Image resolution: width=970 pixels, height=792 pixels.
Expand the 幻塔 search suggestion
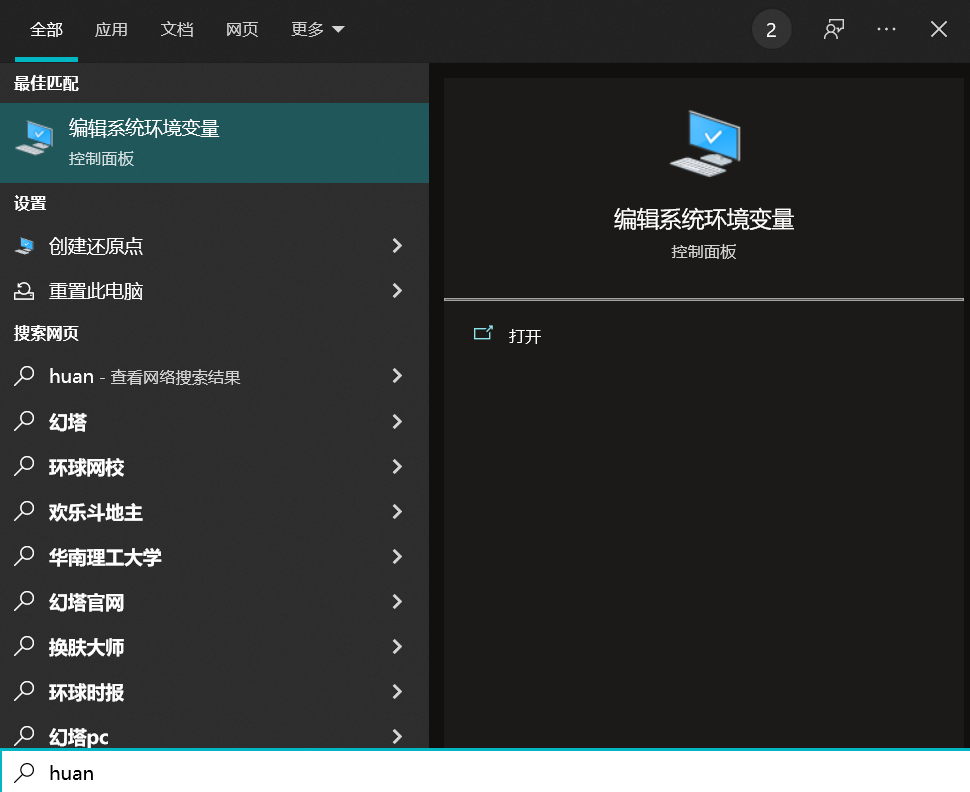tap(397, 421)
